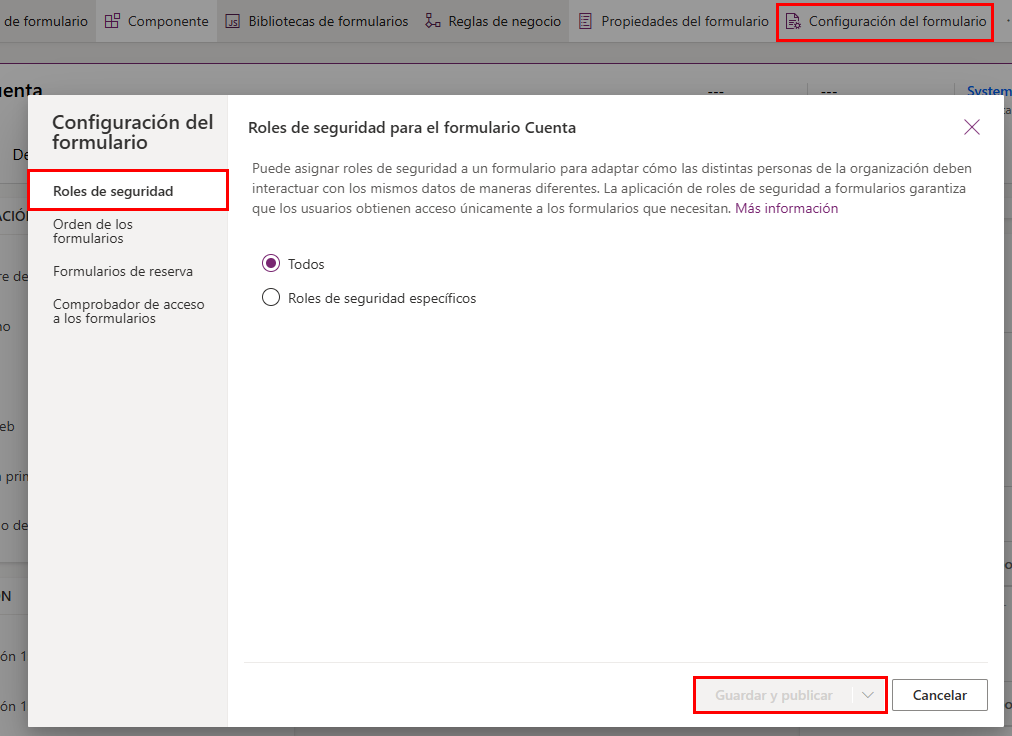Click the Bibliotecas de formularios JS icon
This screenshot has width=1012, height=736.
(x=232, y=21)
